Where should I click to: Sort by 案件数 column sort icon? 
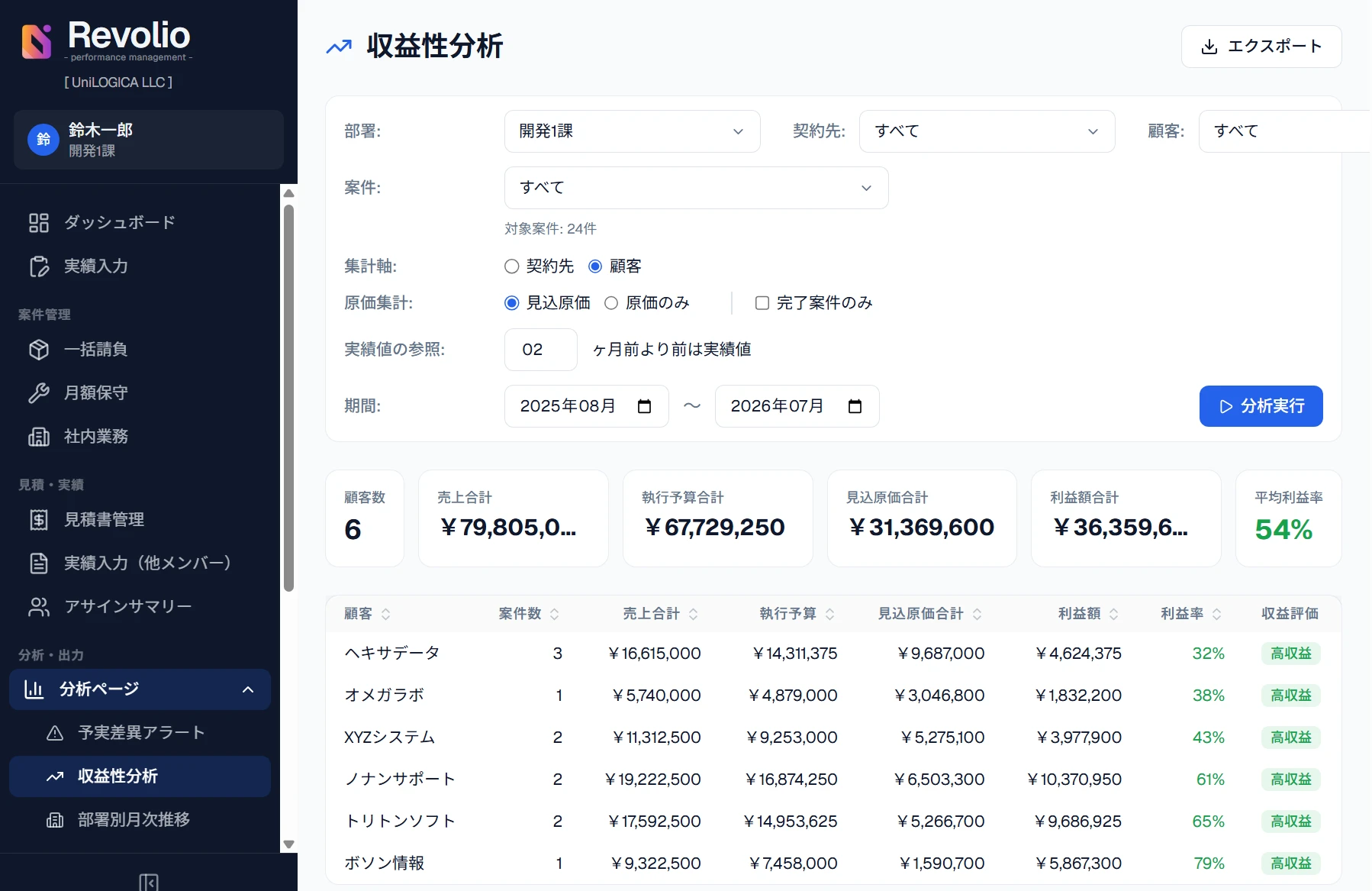coord(555,614)
